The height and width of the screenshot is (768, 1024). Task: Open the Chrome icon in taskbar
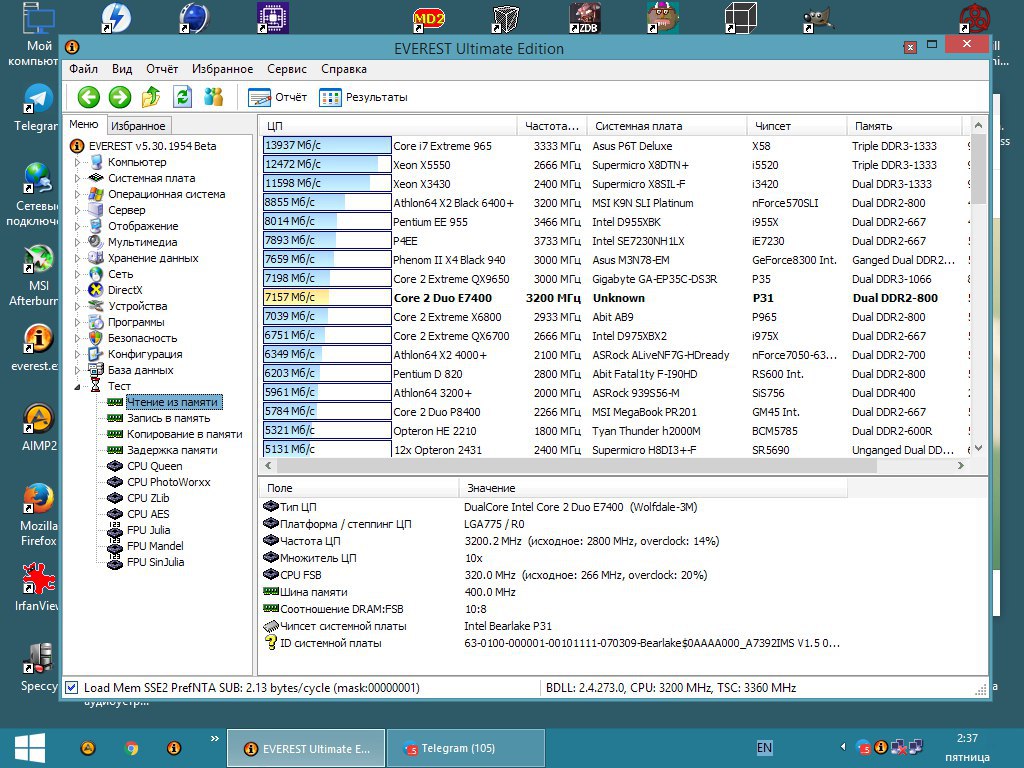pos(131,748)
